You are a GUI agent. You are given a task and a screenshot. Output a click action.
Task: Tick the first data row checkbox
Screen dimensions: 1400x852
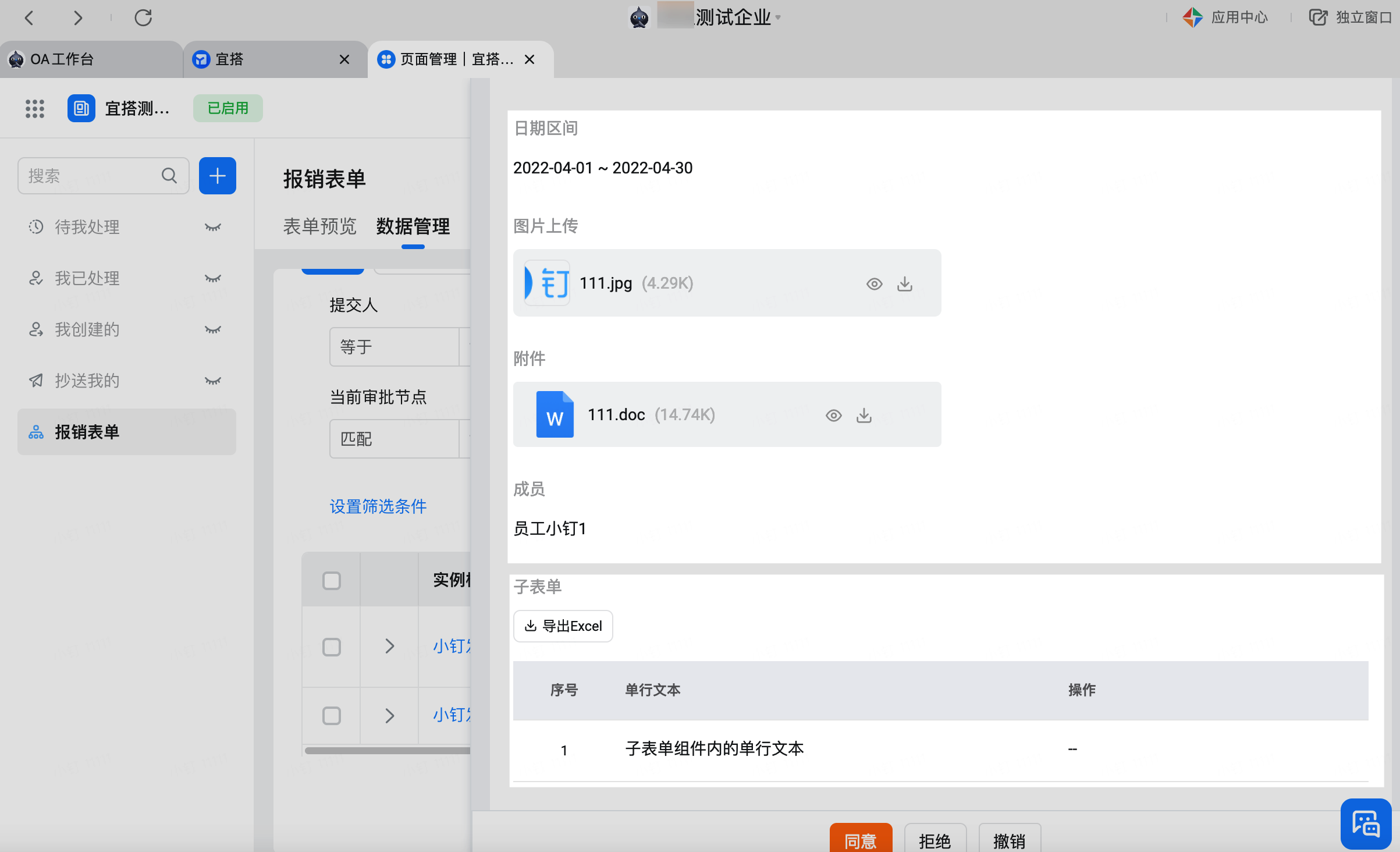(x=332, y=647)
